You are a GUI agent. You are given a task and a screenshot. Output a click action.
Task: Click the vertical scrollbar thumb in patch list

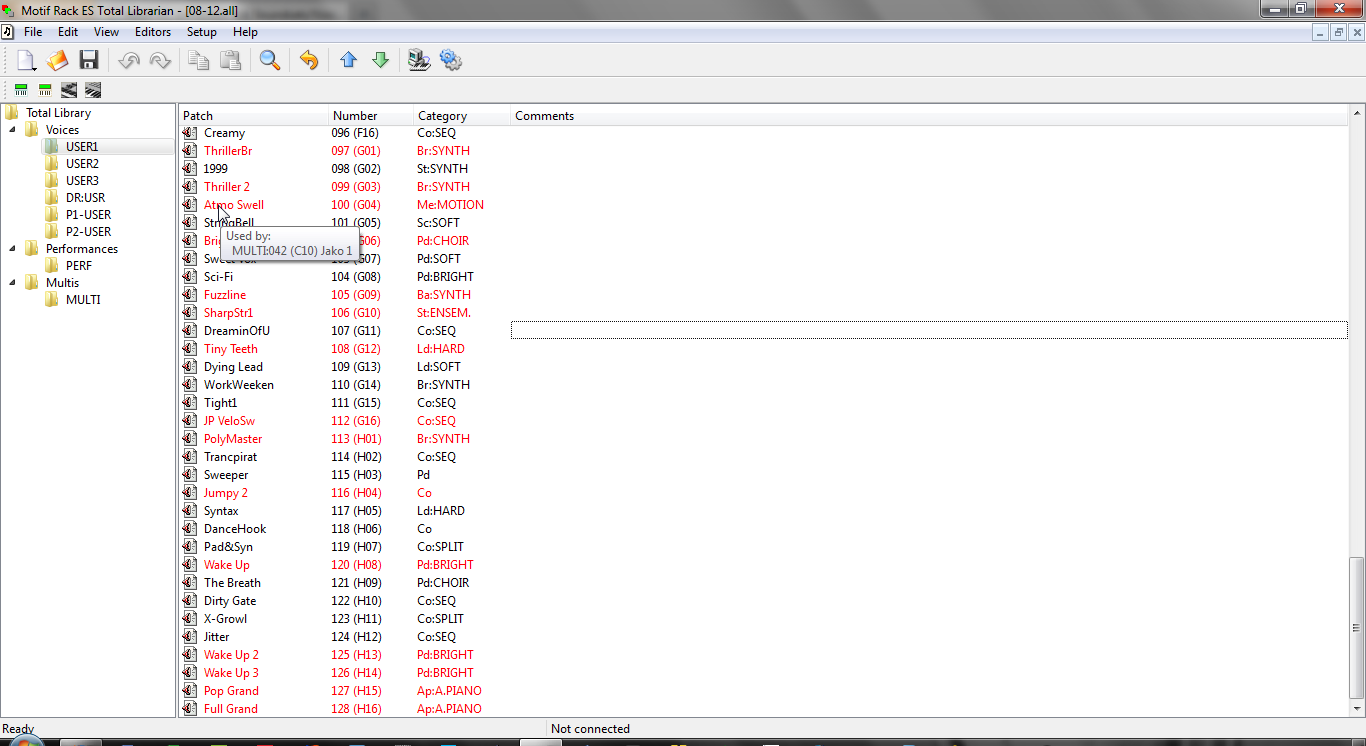[x=1356, y=628]
